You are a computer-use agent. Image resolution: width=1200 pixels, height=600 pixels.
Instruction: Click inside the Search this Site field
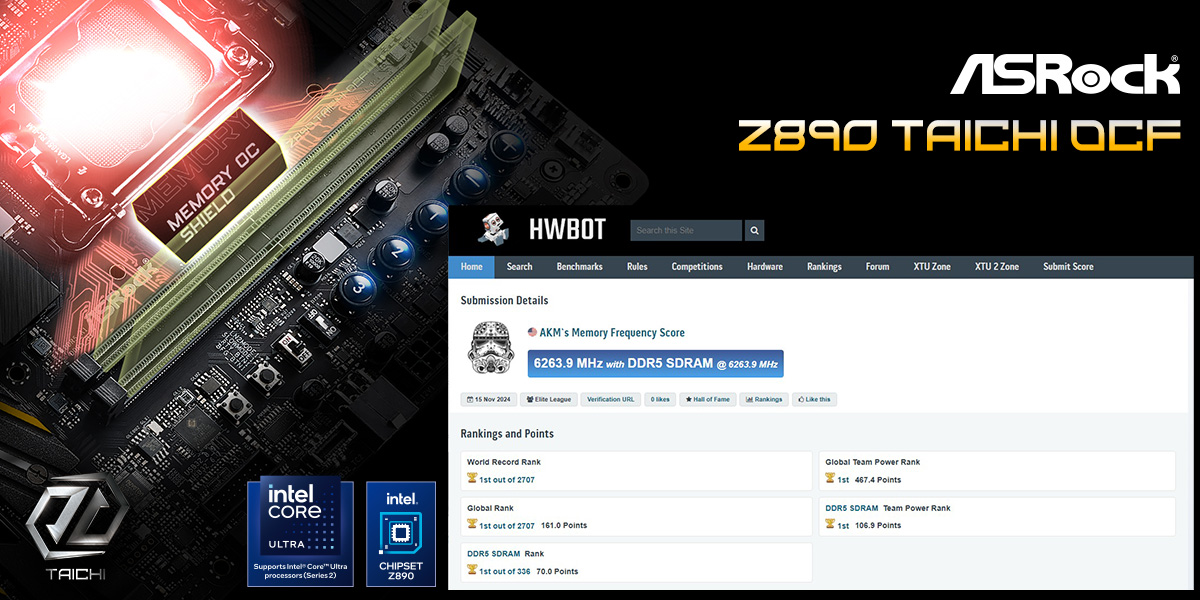click(x=684, y=229)
